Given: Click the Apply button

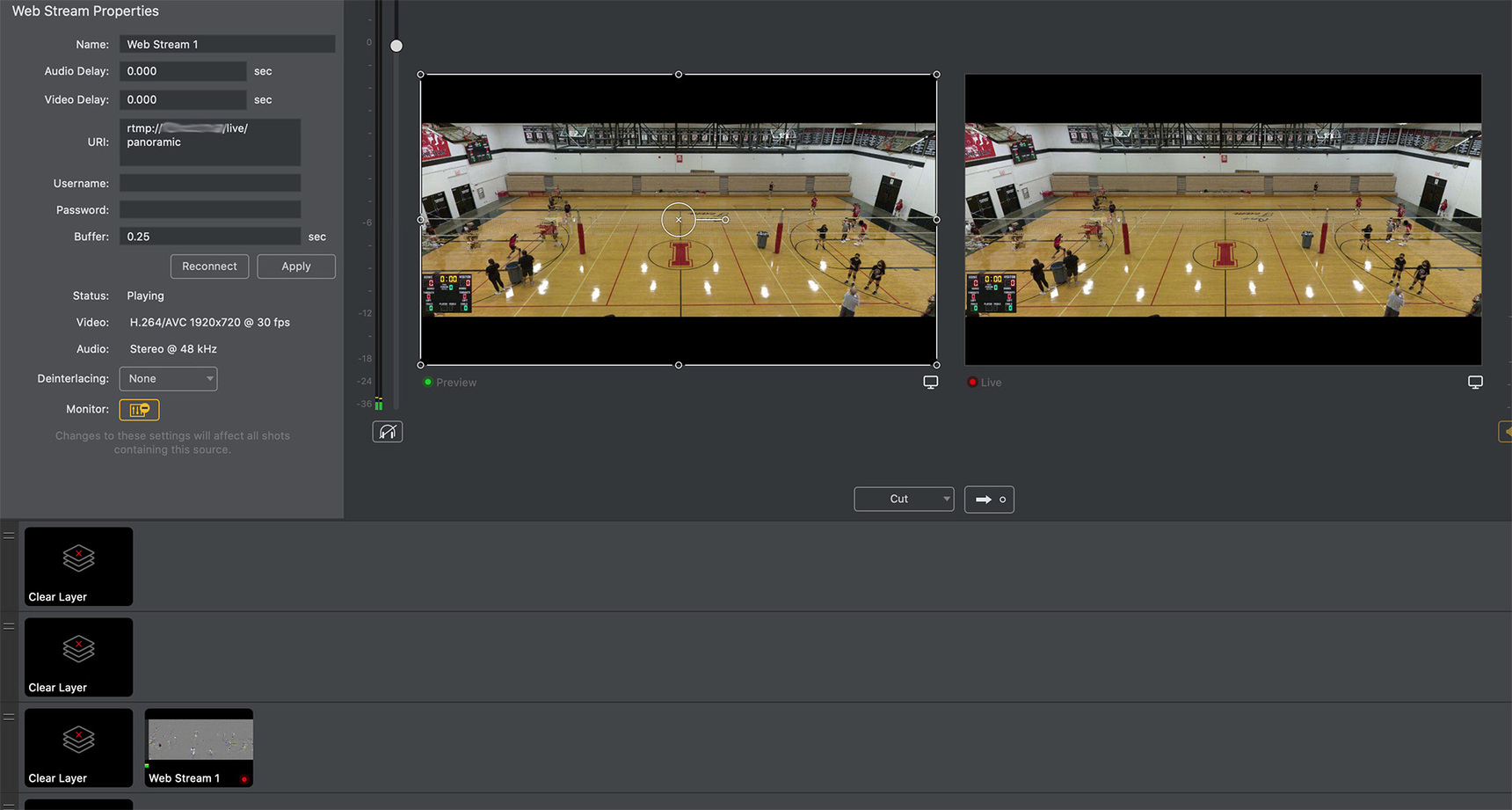Looking at the screenshot, I should (x=296, y=266).
